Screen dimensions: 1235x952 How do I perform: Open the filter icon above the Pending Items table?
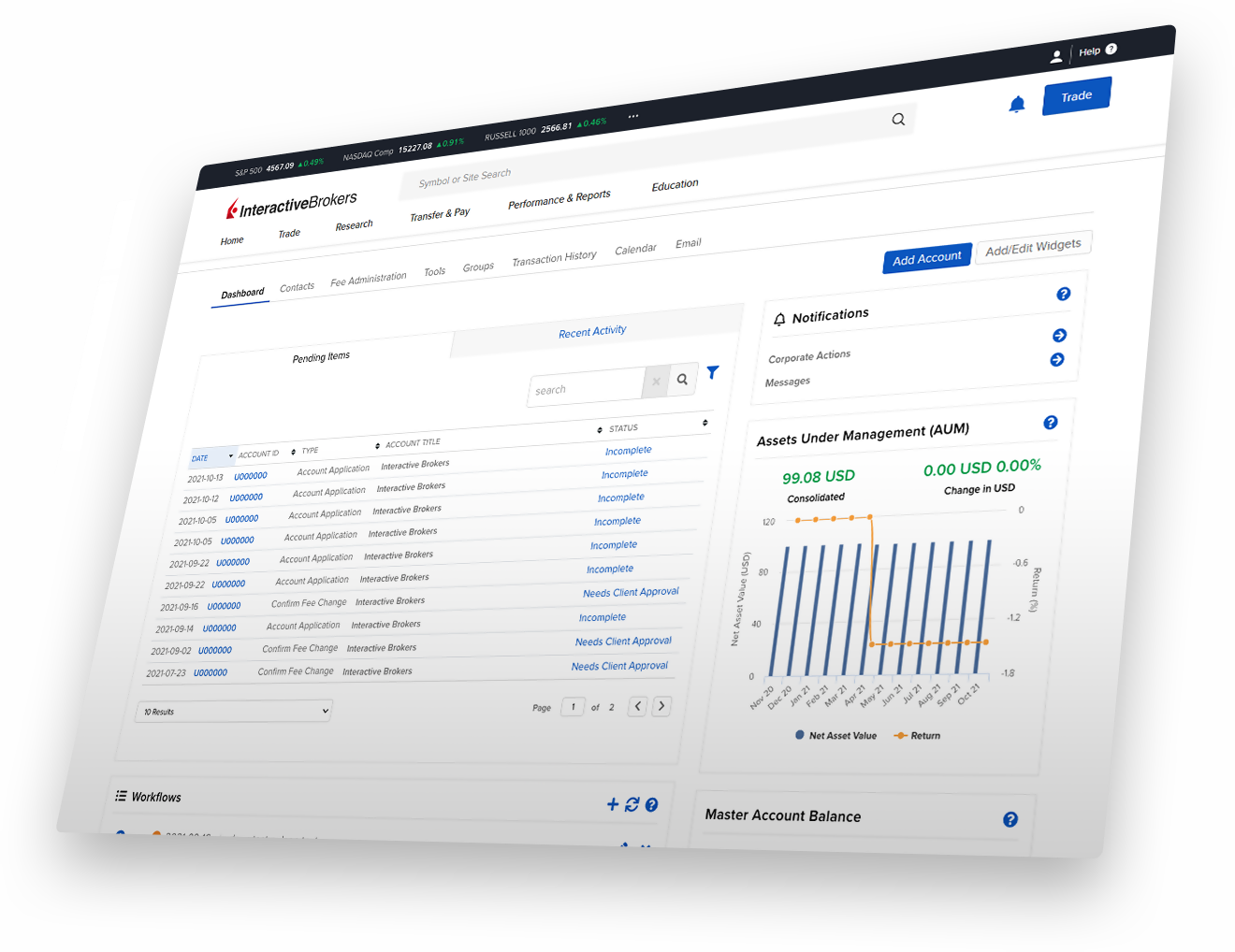[x=712, y=372]
